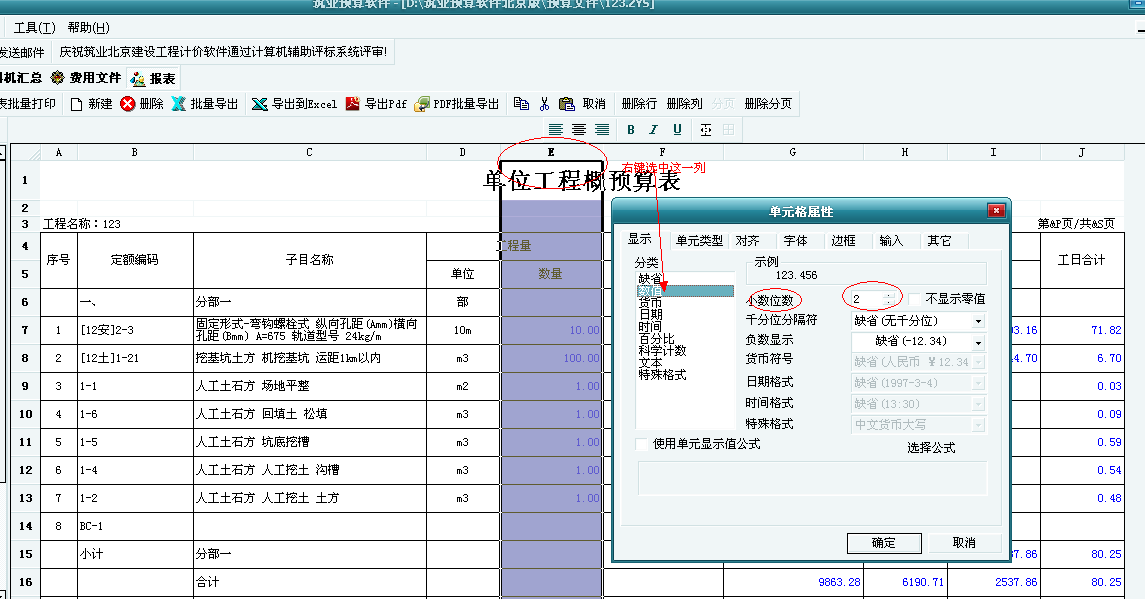Screen dimensions: 1145x599
Task: Open the 边框 tab in cell properties
Action: click(843, 241)
